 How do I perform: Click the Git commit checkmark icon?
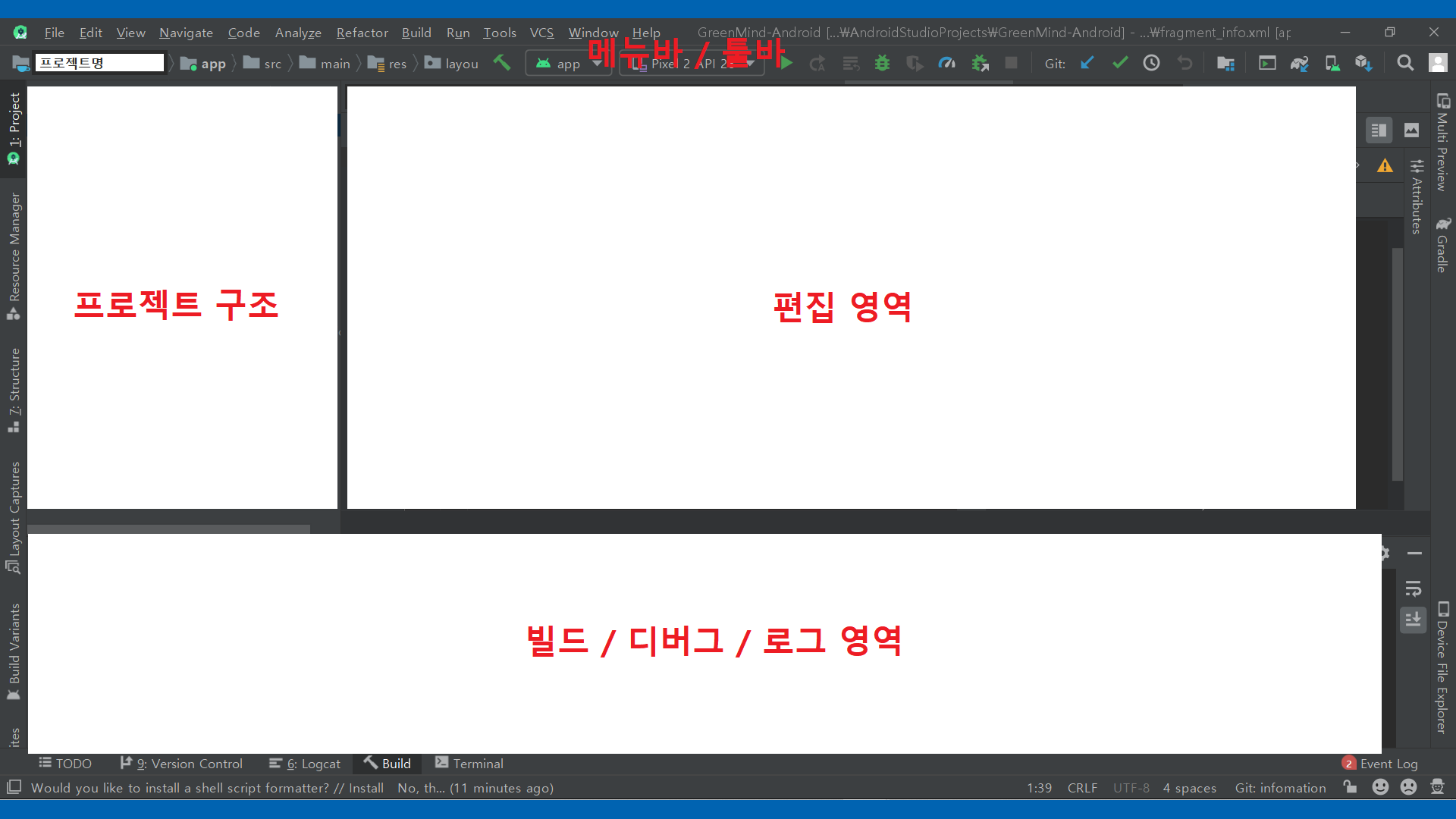click(x=1119, y=63)
